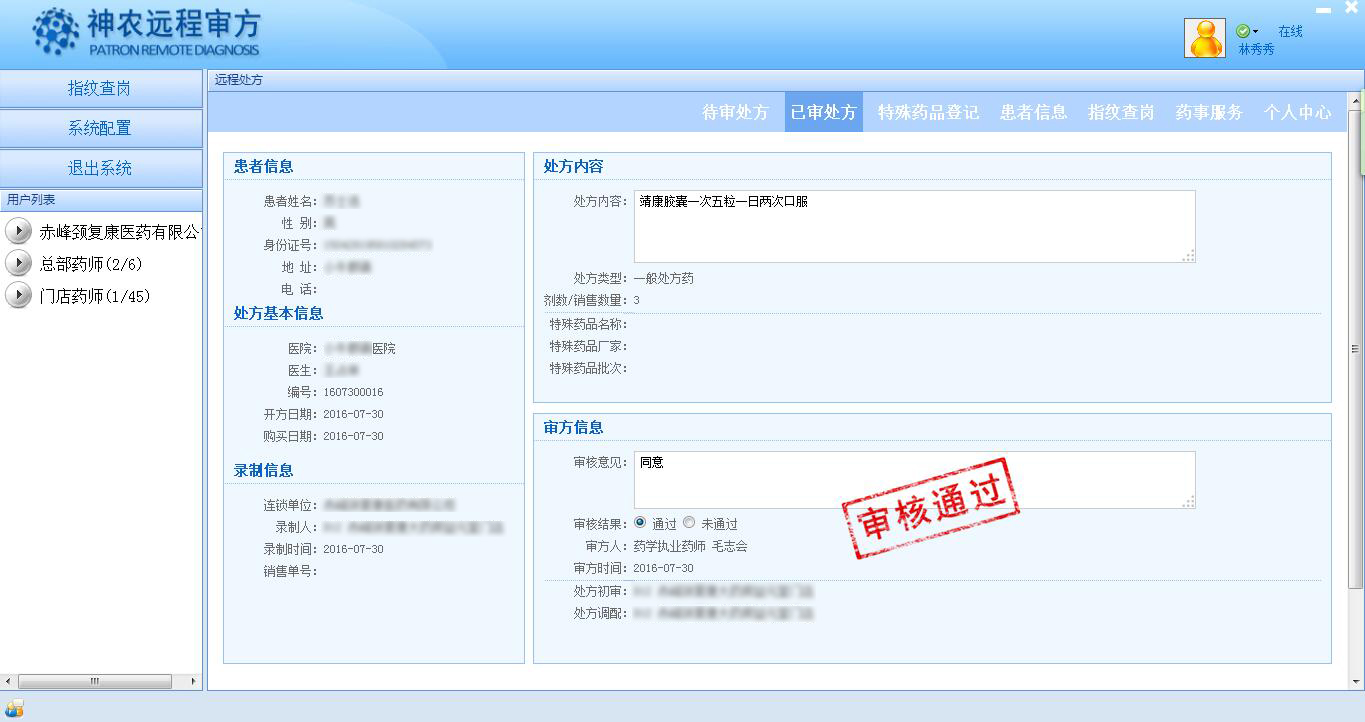Open the 已审处方 tab
This screenshot has width=1365, height=722.
[823, 112]
